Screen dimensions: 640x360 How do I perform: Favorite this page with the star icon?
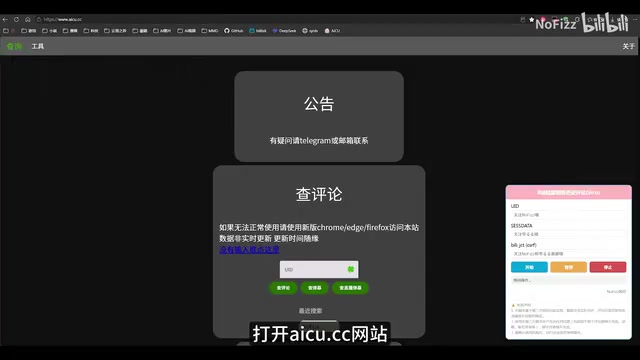[x=531, y=19]
